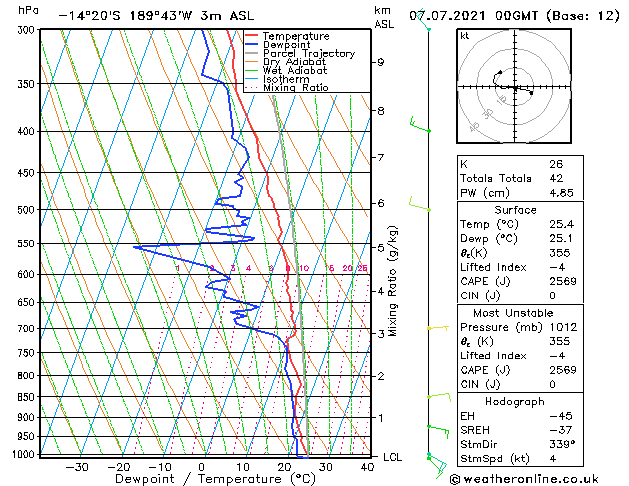The width and height of the screenshot is (629, 486).
Task: Click the PW (cm) value 4.85
Action: 561,193
